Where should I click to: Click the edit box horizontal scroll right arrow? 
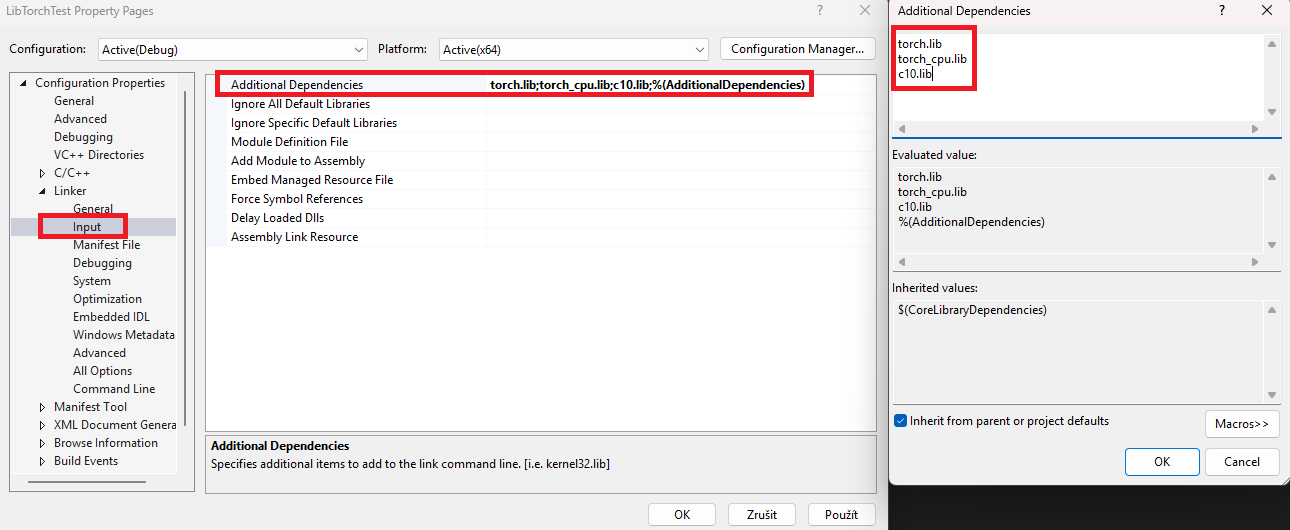click(1256, 129)
